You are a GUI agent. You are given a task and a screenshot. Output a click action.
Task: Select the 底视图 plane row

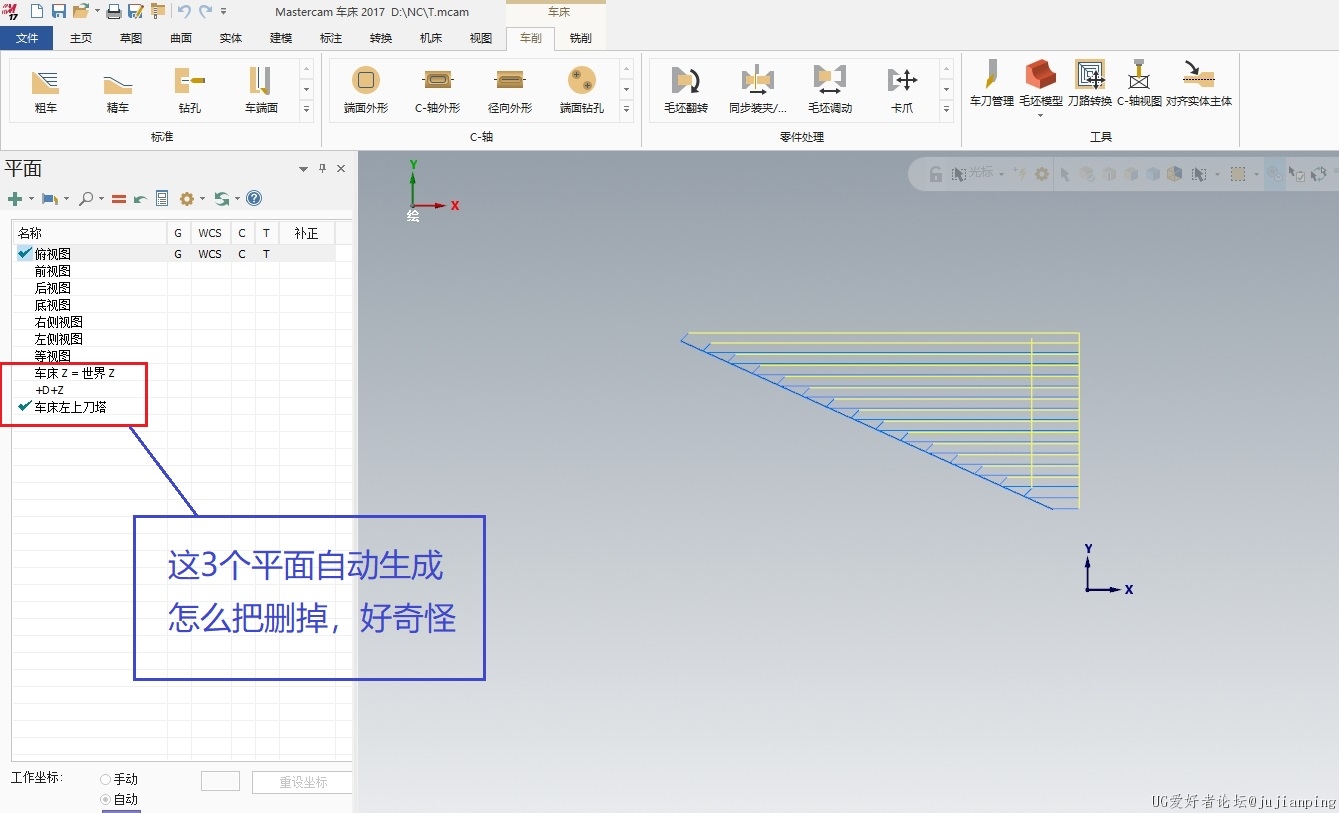pyautogui.click(x=52, y=305)
